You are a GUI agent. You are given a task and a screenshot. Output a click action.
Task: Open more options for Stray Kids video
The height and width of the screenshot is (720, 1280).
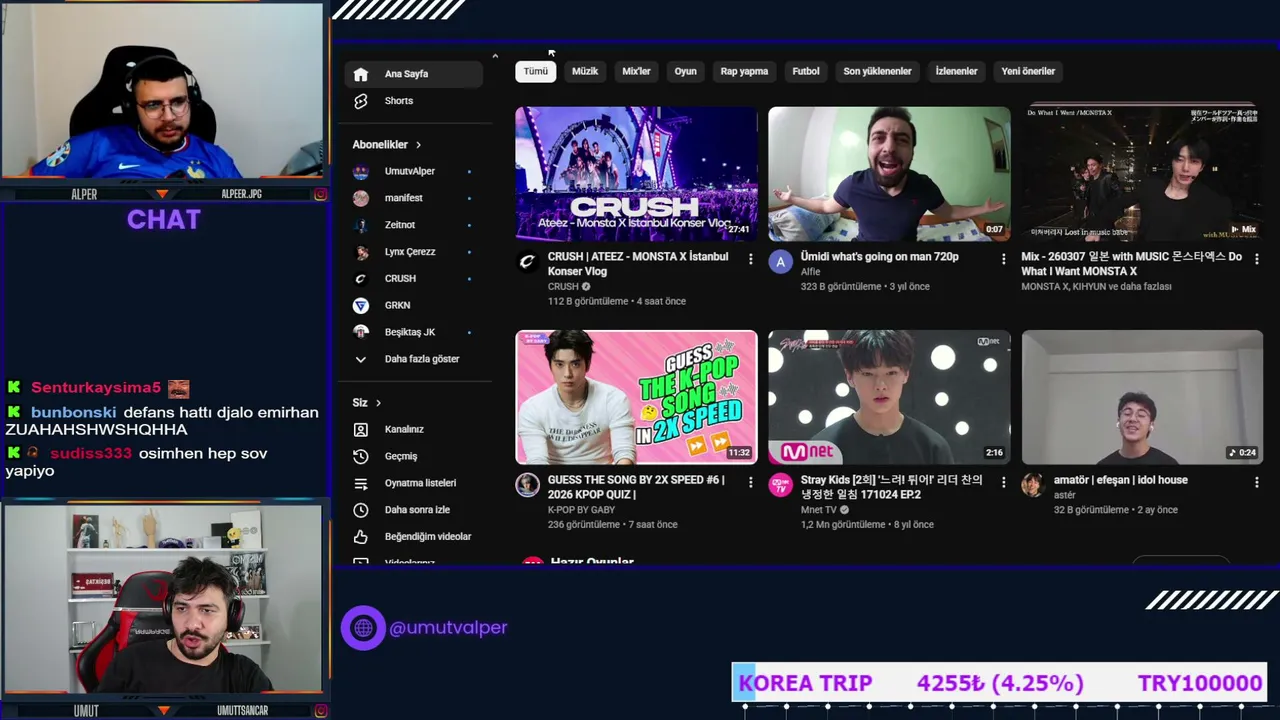(1004, 482)
